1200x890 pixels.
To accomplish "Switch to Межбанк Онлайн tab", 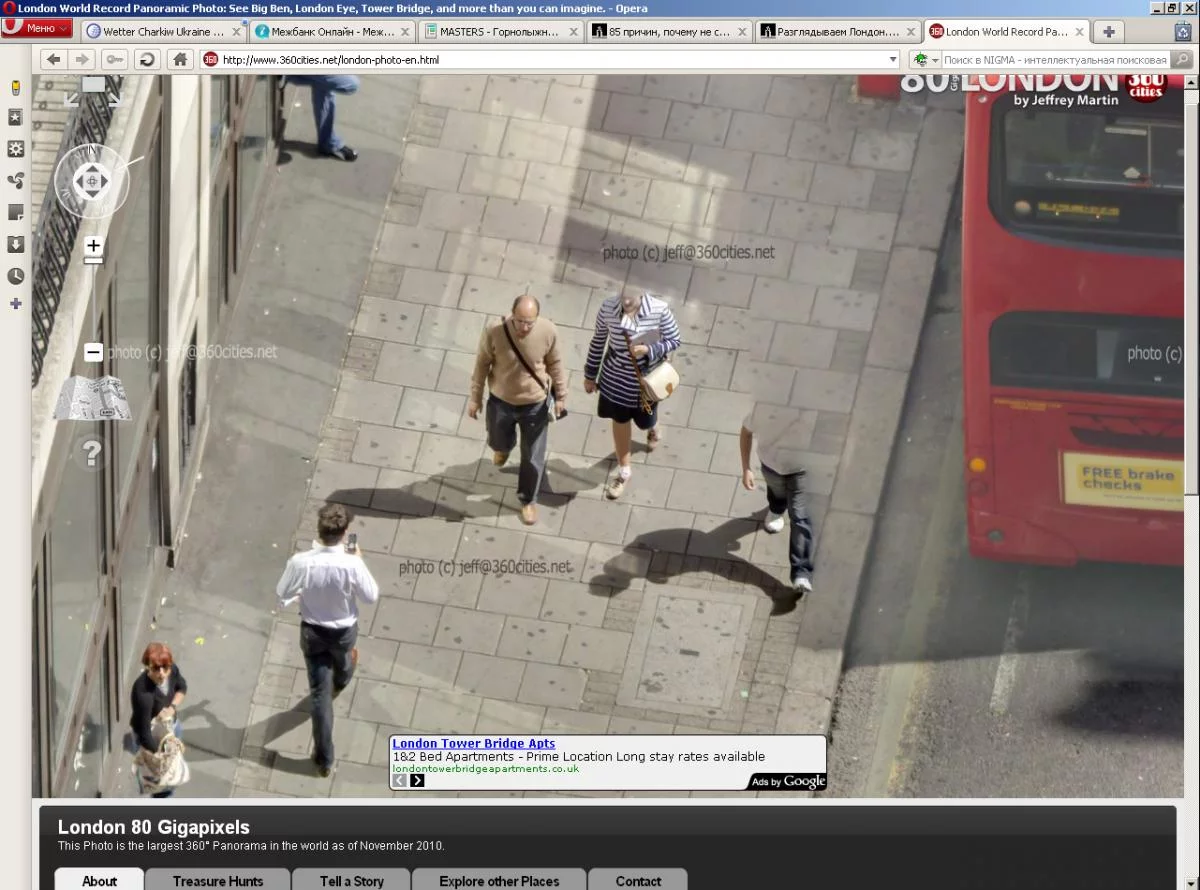I will pyautogui.click(x=330, y=31).
